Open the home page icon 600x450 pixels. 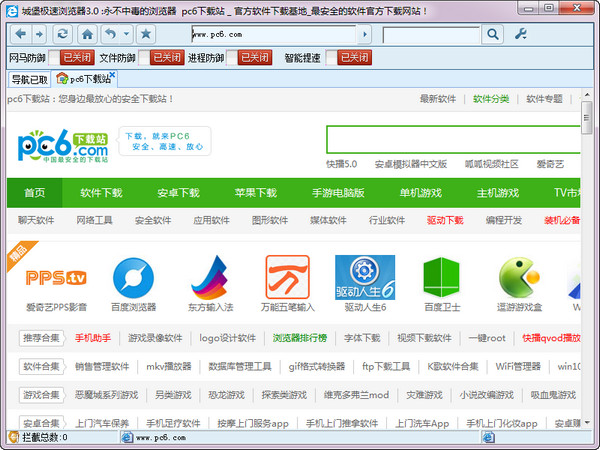[x=87, y=34]
